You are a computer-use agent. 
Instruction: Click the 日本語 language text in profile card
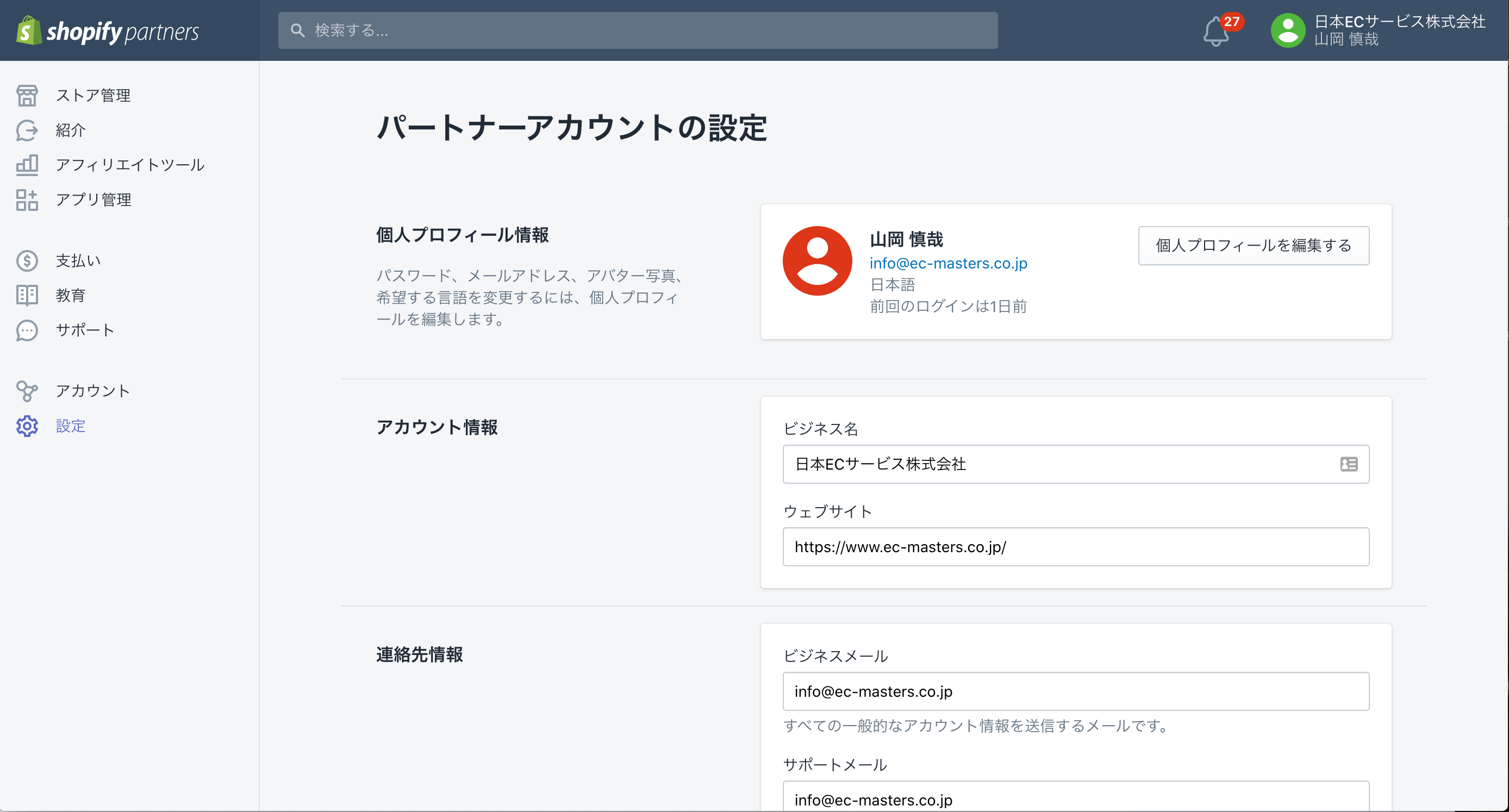[x=892, y=285]
